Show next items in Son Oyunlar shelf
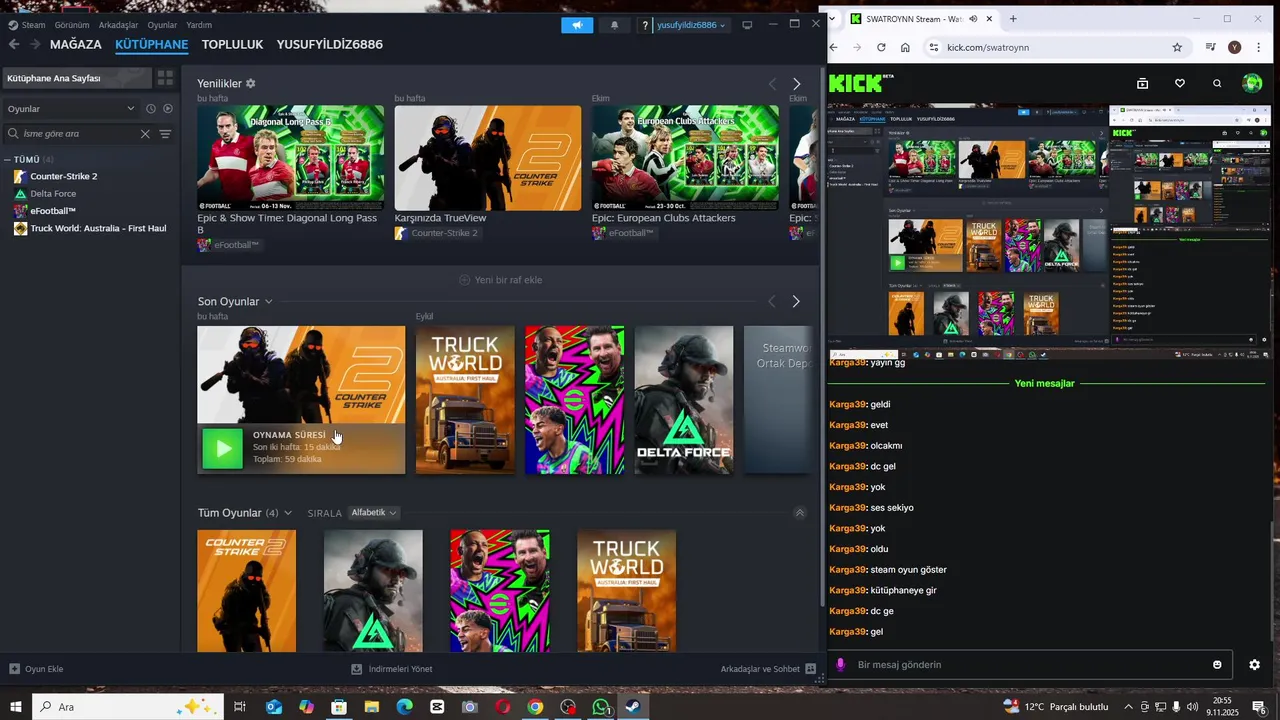1280x720 pixels. 796,301
